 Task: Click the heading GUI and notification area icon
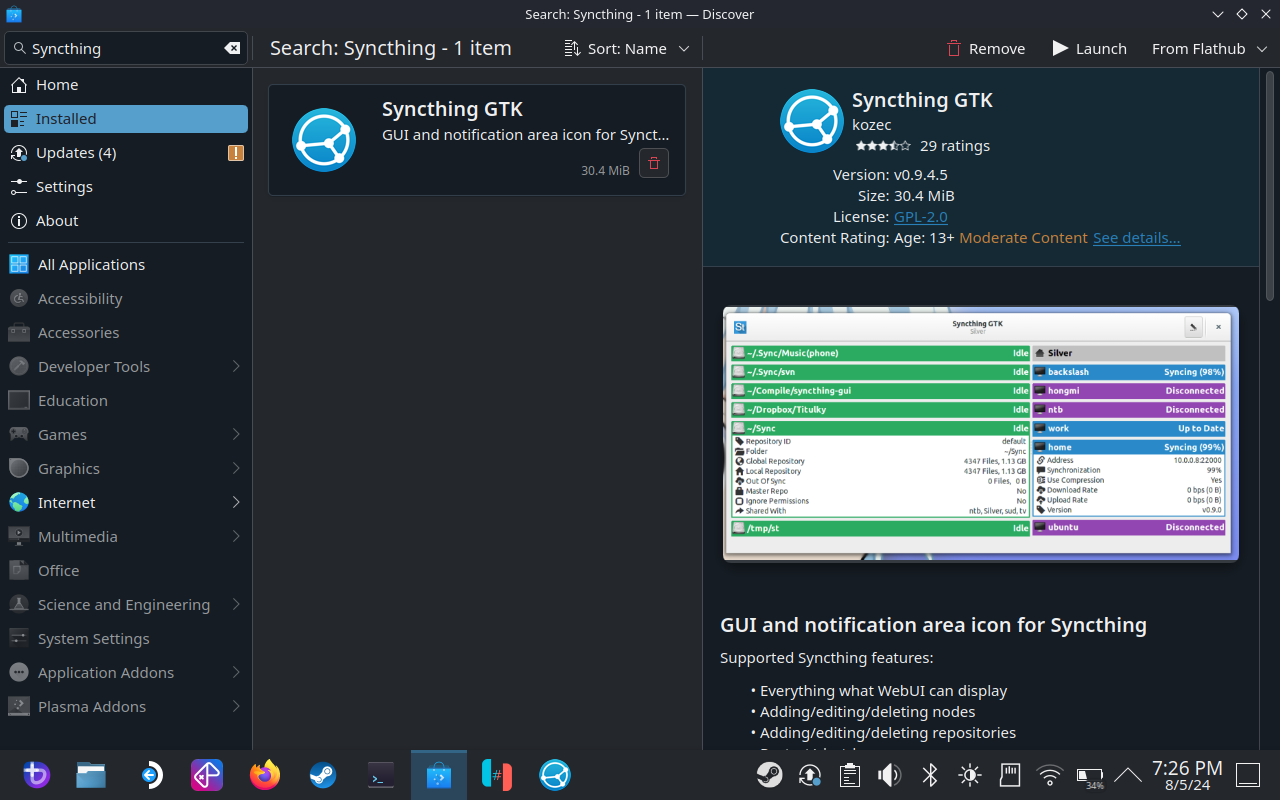[x=933, y=625]
